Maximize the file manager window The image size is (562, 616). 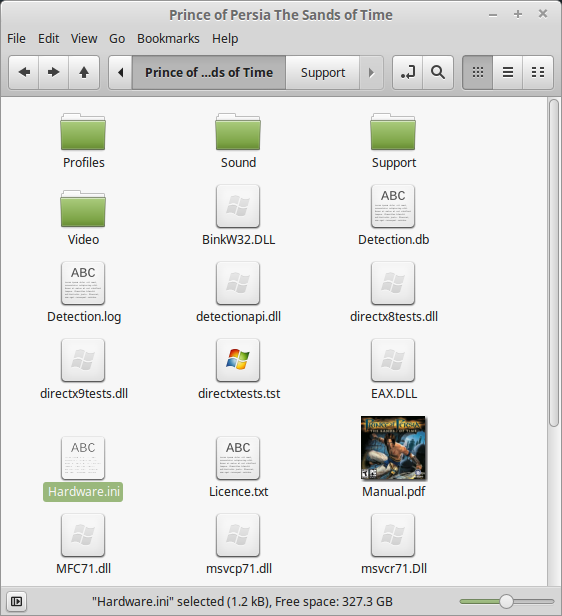click(518, 15)
